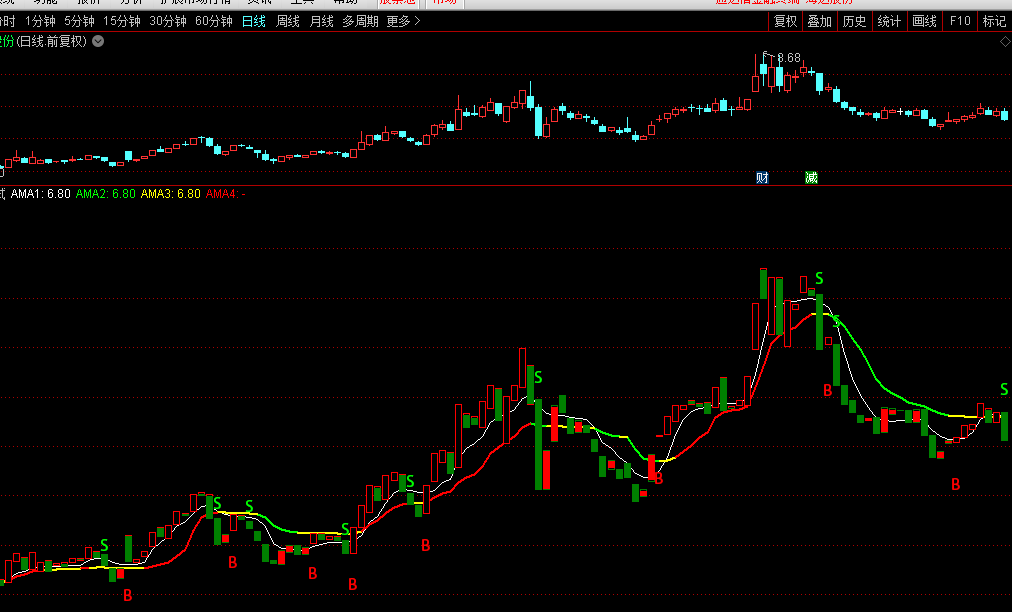Open the 画线 drawing tools
1012x612 pixels.
(x=925, y=21)
